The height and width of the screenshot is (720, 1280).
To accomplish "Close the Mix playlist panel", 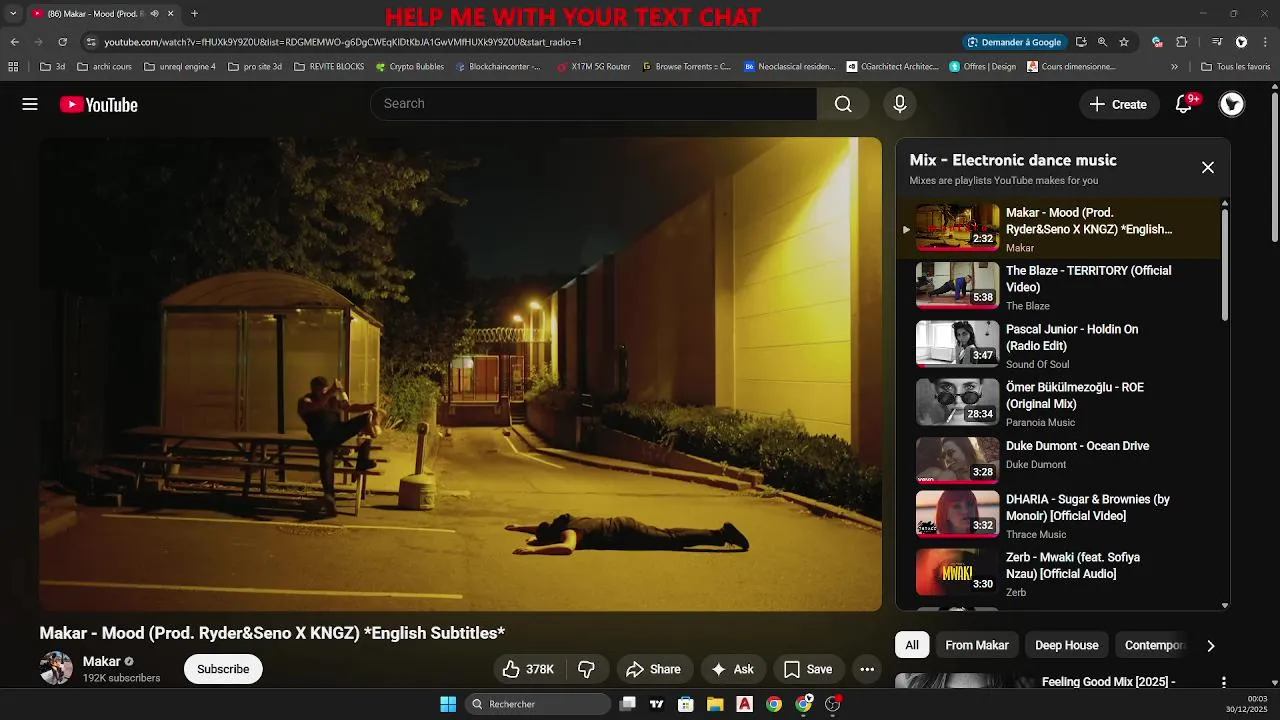I will pos(1208,167).
